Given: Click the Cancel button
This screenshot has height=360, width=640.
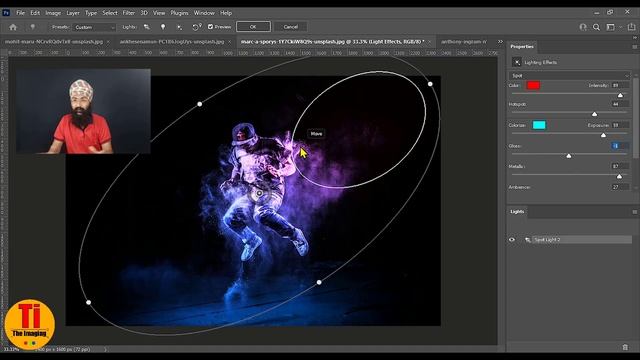Looking at the screenshot, I should tap(291, 27).
